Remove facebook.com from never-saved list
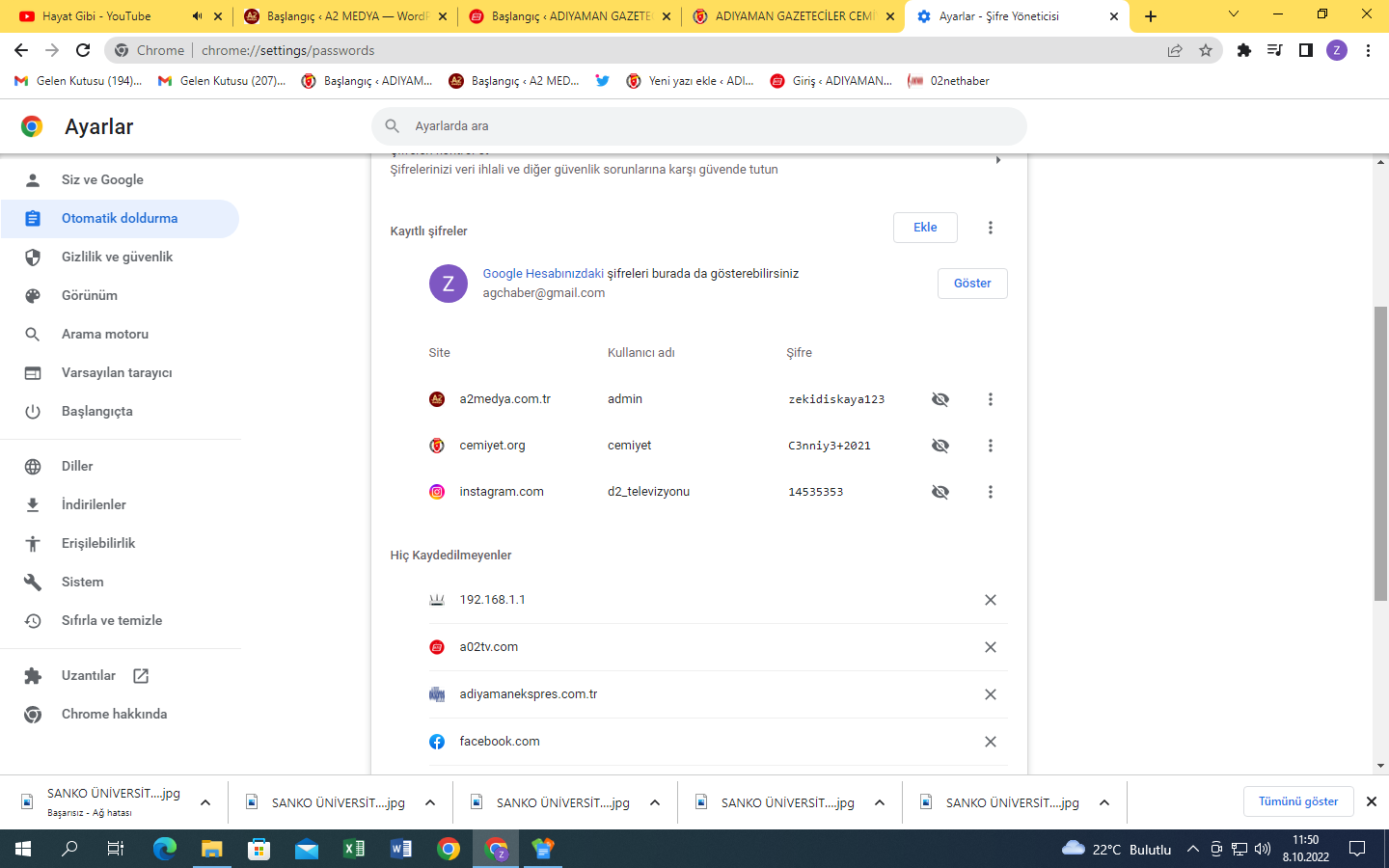The width and height of the screenshot is (1389, 868). tap(990, 742)
